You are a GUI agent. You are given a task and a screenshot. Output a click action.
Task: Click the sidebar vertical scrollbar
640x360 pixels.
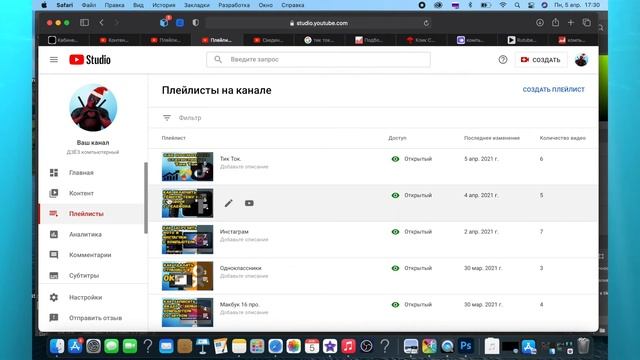pyautogui.click(x=146, y=198)
